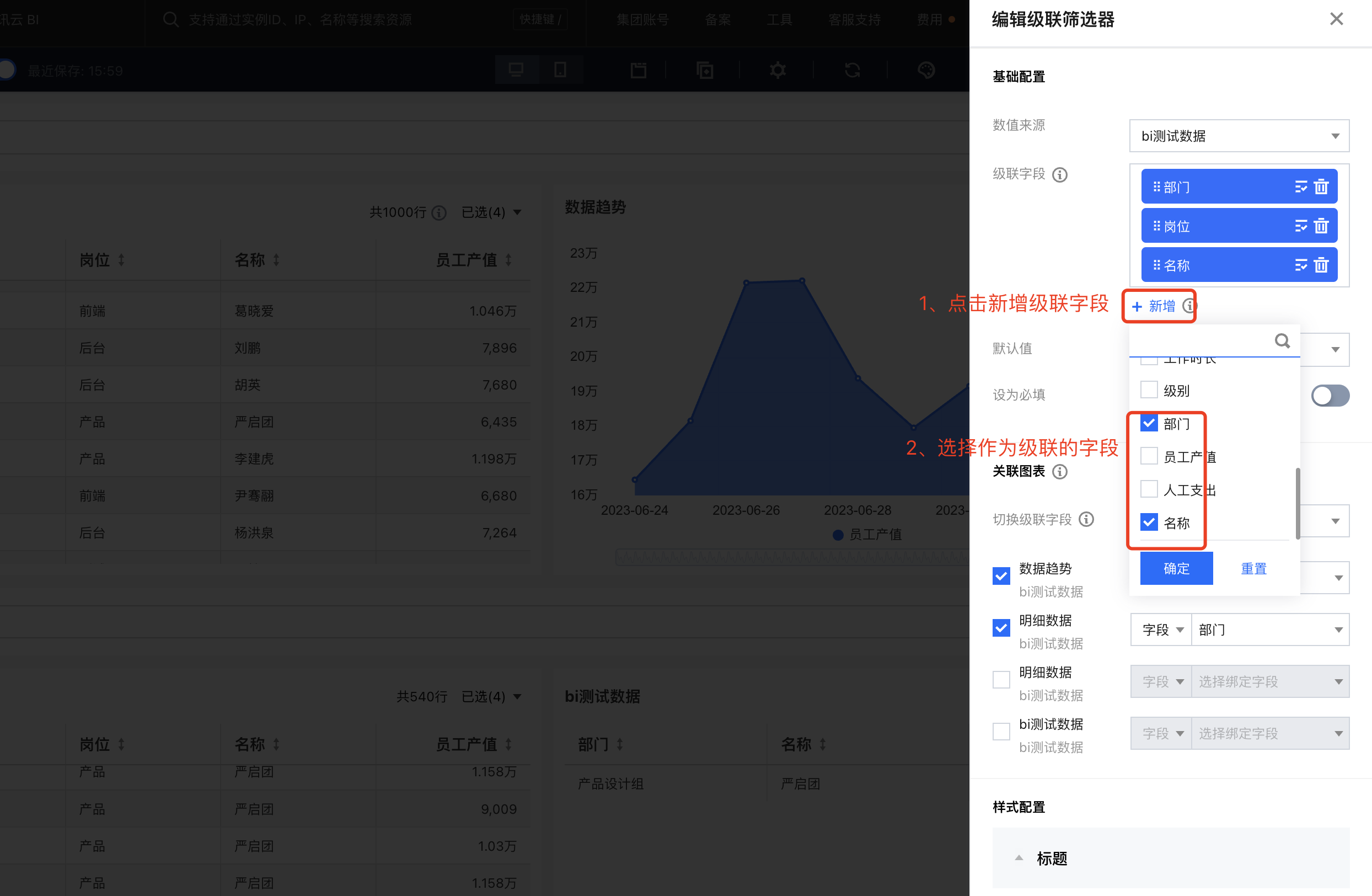Check the 级别 field checkbox
This screenshot has height=896, width=1372.
[1148, 390]
